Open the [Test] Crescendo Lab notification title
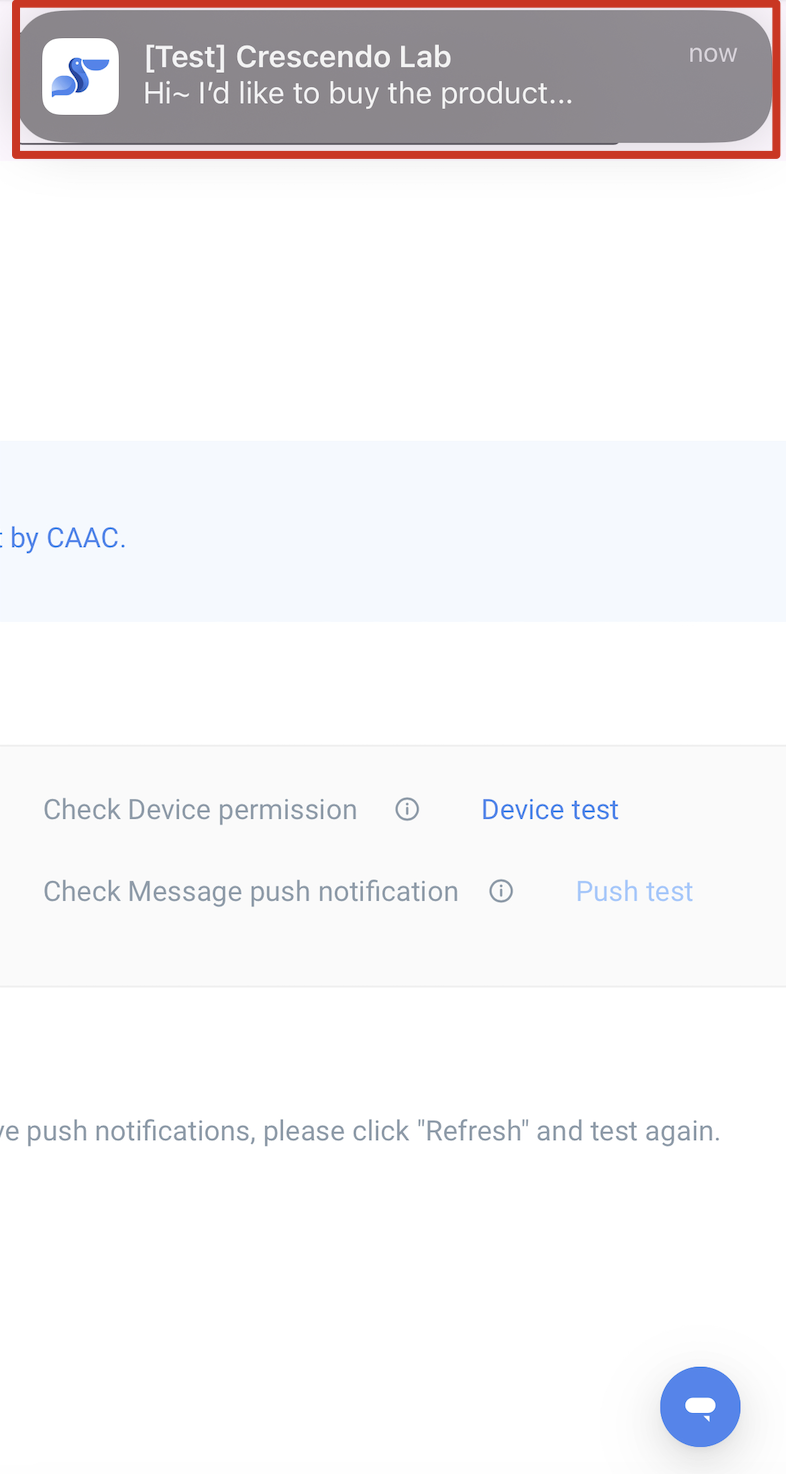This screenshot has width=786, height=1474. coord(297,57)
